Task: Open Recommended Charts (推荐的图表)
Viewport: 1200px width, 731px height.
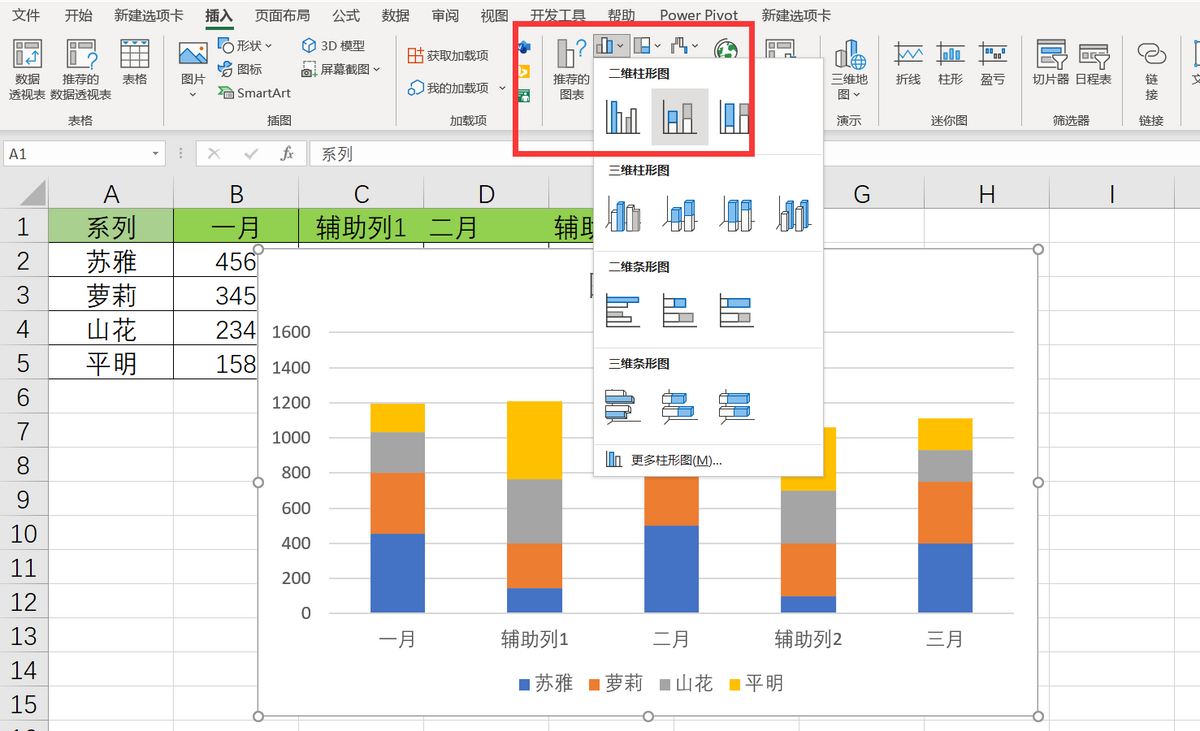Action: [571, 70]
